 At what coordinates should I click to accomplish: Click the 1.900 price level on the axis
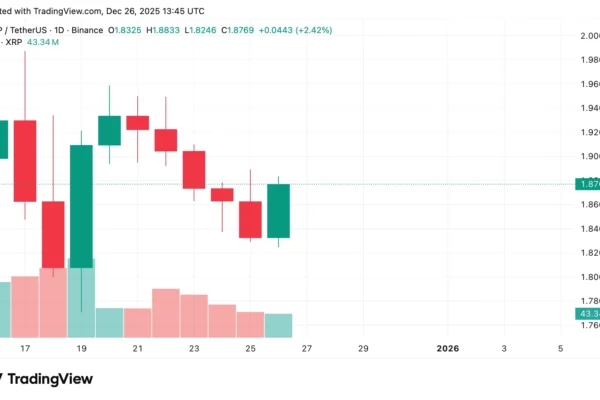[x=586, y=156]
